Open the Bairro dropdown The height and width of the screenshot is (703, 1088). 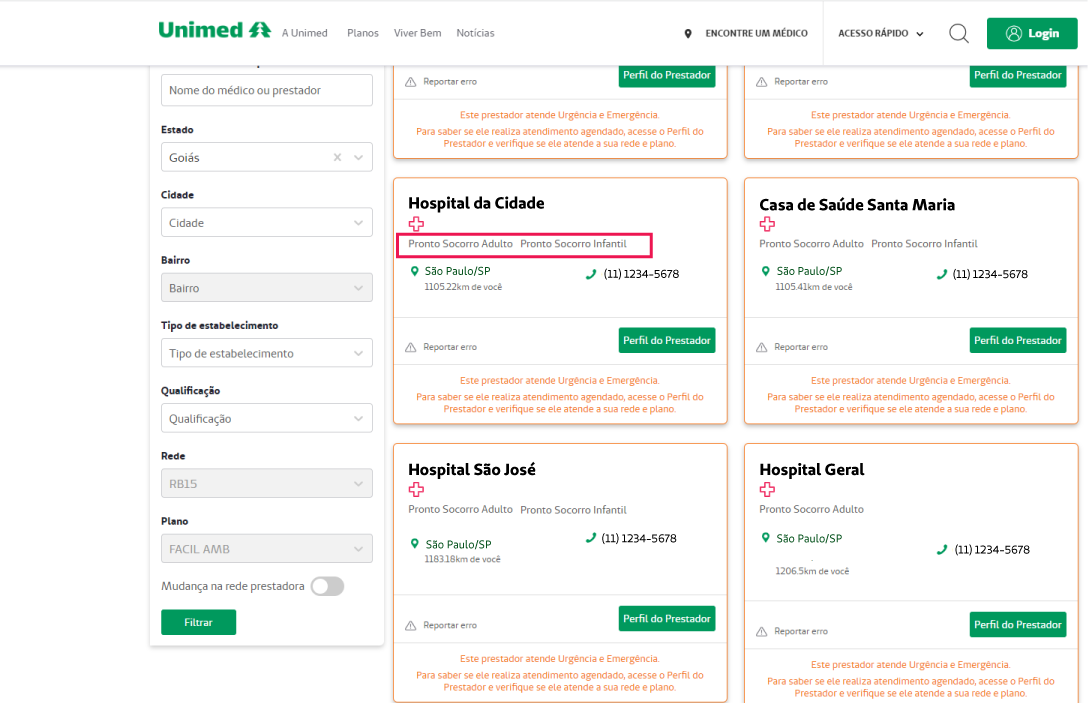pyautogui.click(x=266, y=288)
